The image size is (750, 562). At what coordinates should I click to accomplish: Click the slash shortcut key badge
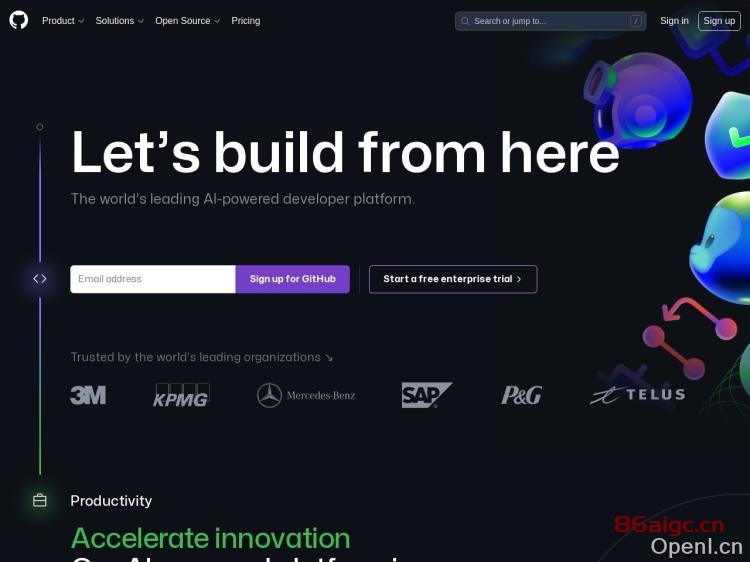[636, 21]
